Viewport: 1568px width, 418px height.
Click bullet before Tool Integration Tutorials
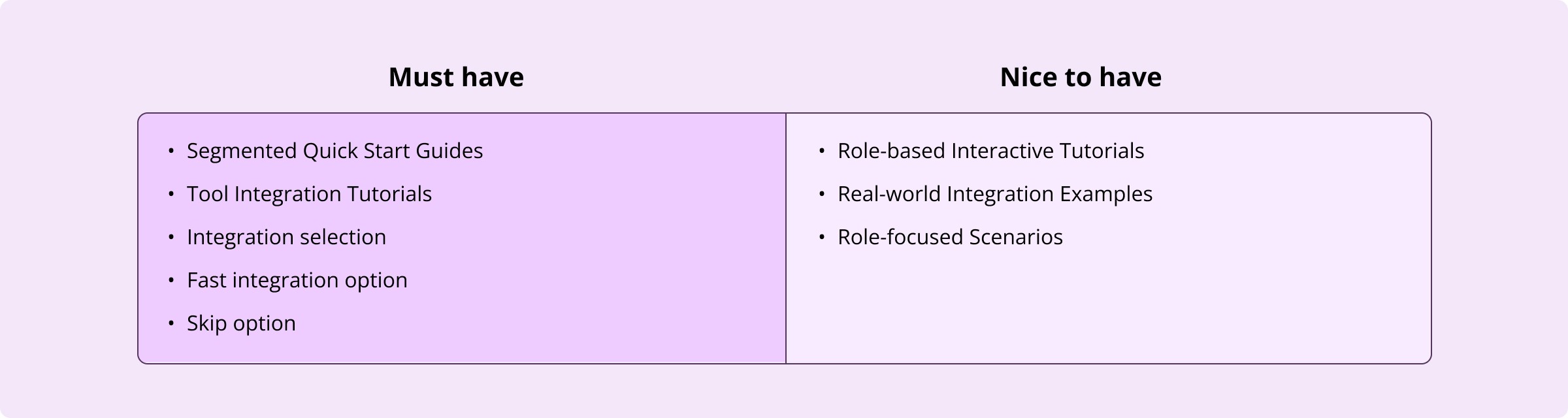pyautogui.click(x=171, y=194)
